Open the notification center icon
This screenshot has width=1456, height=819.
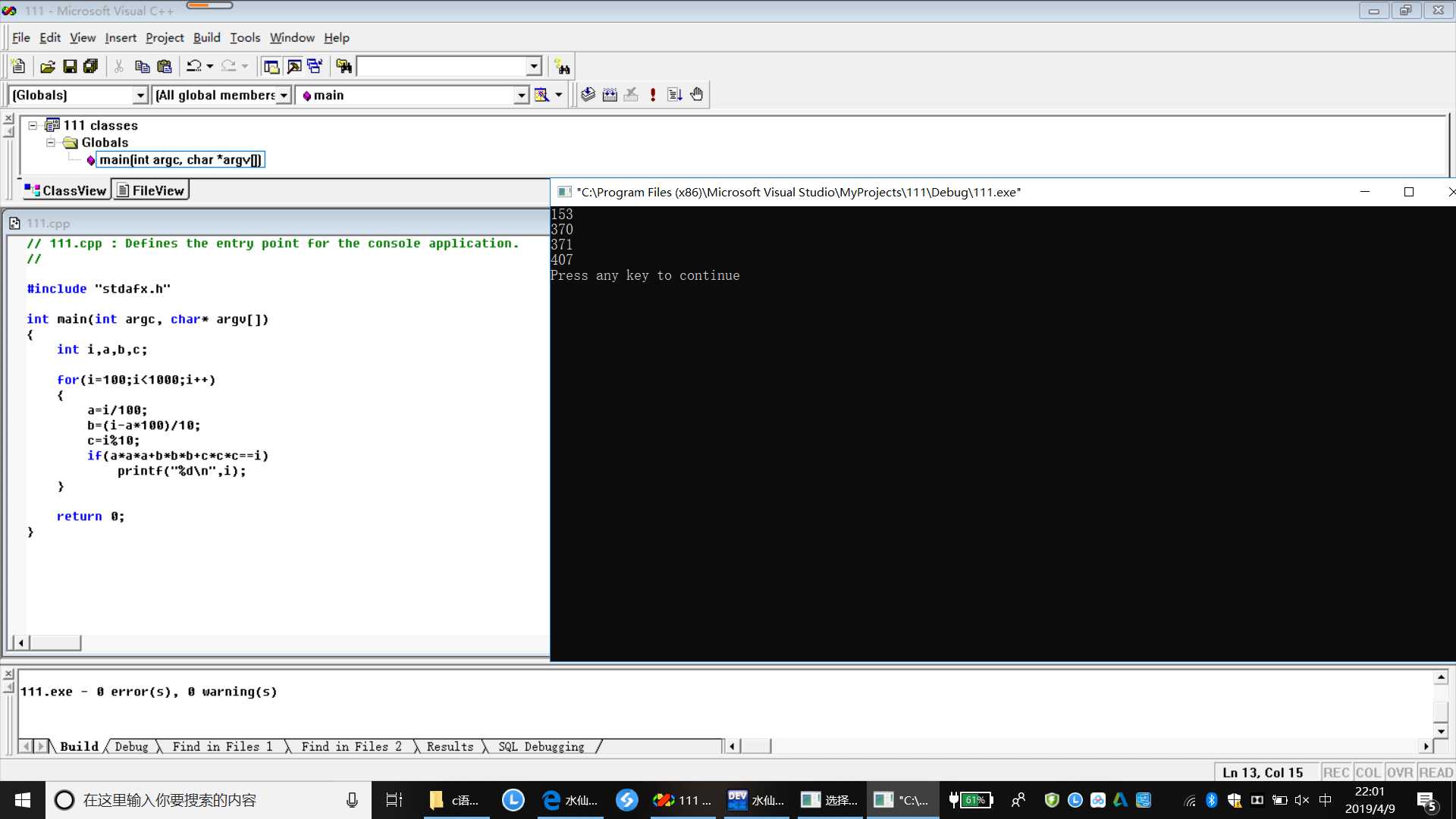[1426, 801]
